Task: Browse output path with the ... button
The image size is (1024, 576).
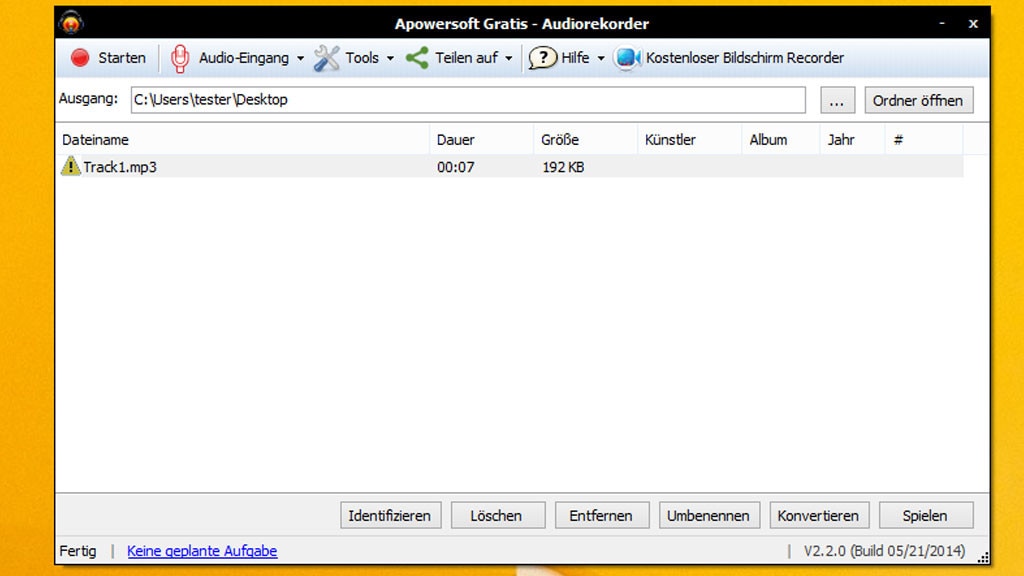Action: (837, 100)
